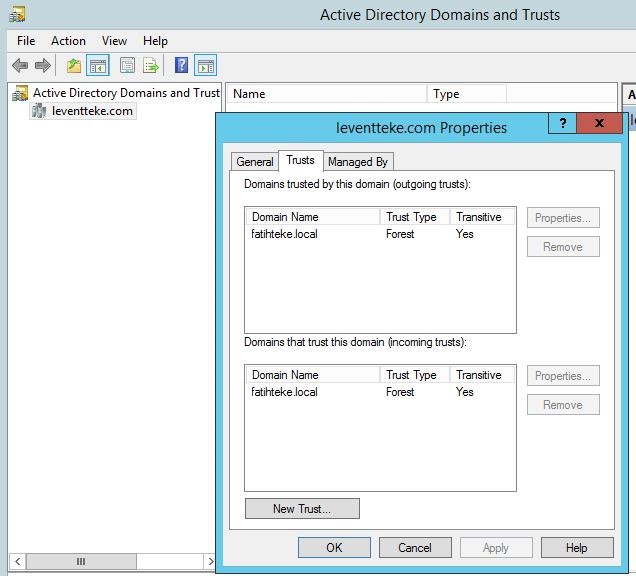Screen dimensions: 636x576
Task: Open the Properties toolbar icon
Action: coord(127,65)
